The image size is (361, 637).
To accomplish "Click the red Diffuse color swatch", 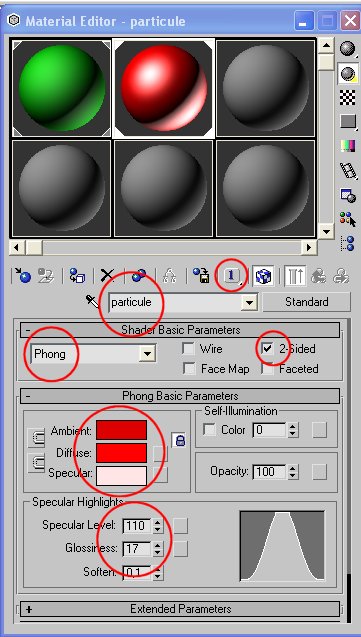I will click(121, 453).
